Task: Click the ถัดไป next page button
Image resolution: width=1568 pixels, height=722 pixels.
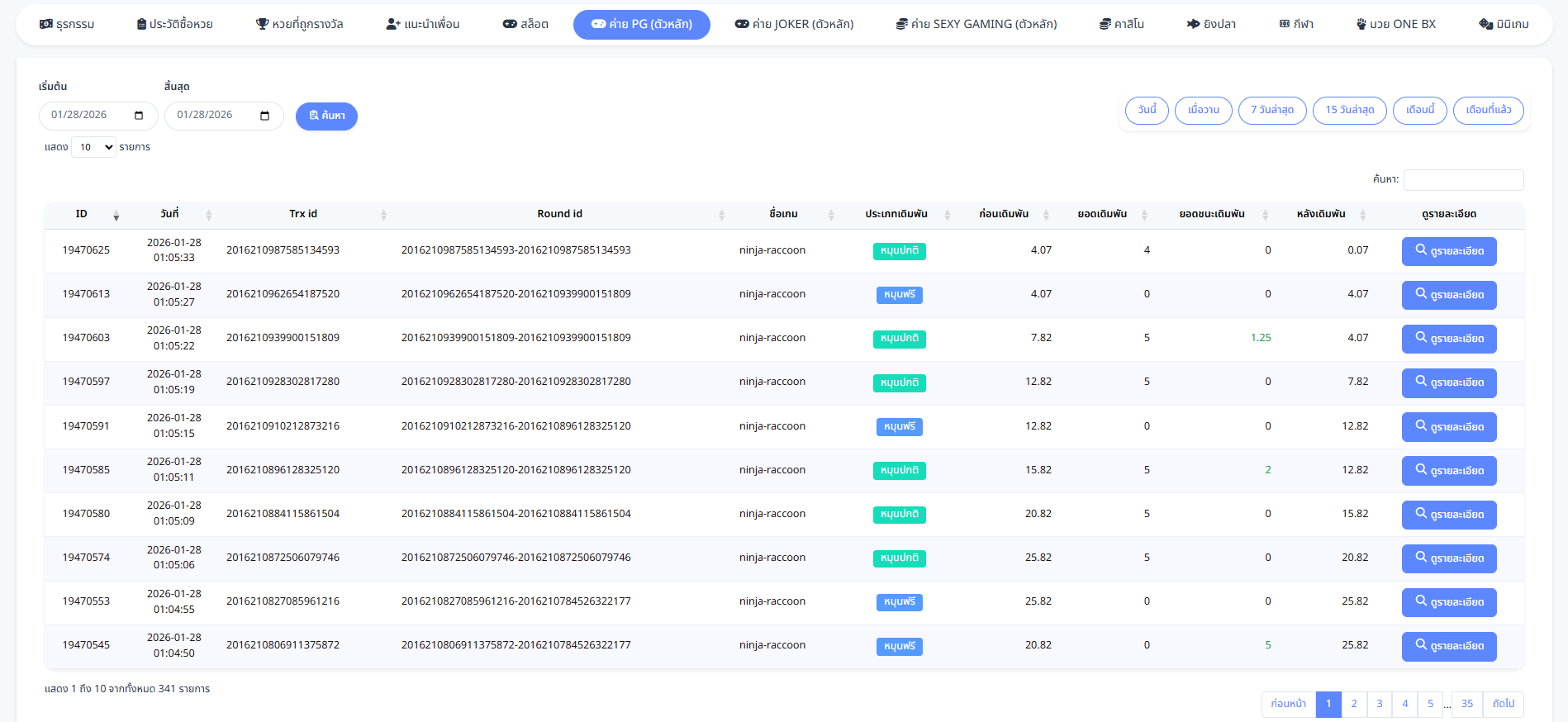Action: tap(1503, 705)
